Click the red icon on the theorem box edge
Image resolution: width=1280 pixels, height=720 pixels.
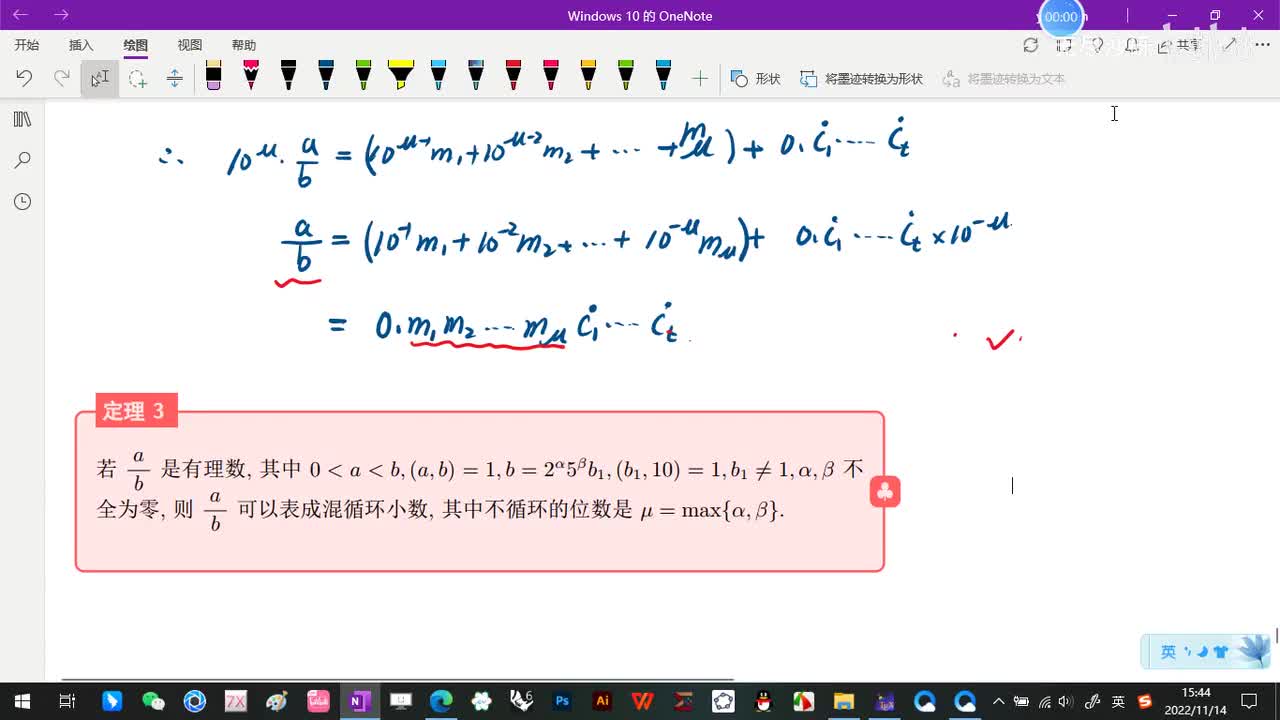pos(885,492)
